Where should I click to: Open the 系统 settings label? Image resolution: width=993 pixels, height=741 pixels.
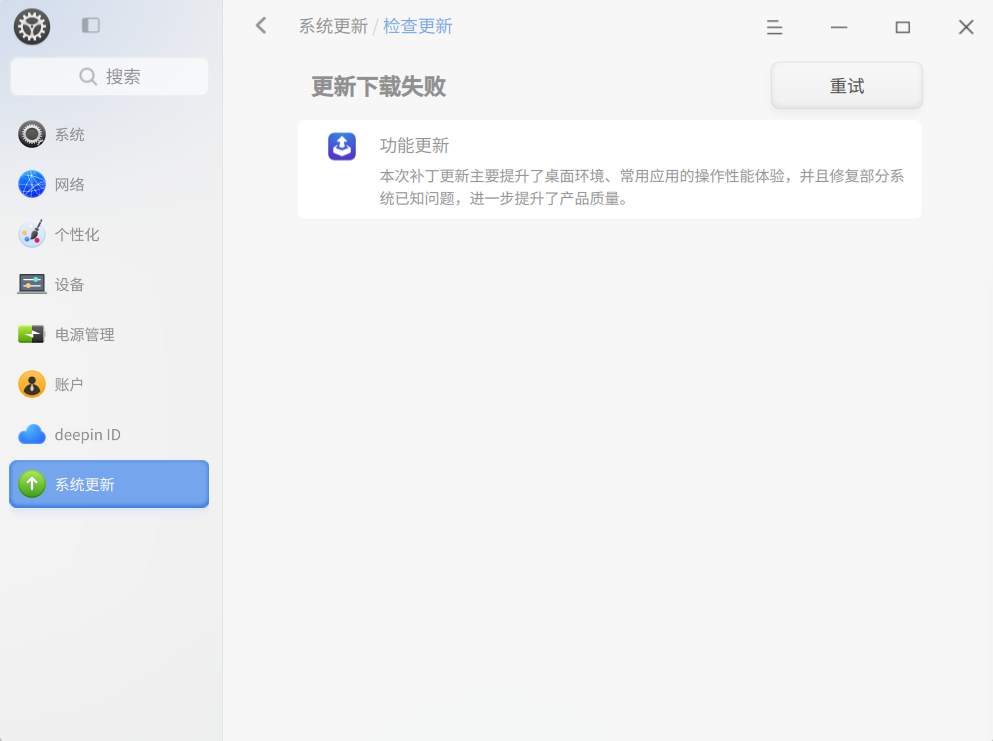(x=69, y=134)
